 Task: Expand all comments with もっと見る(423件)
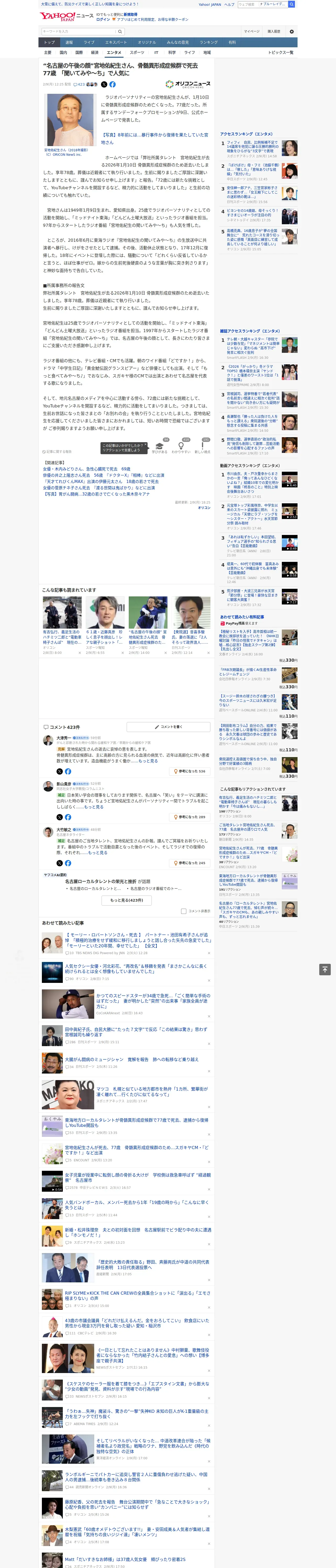(127, 900)
